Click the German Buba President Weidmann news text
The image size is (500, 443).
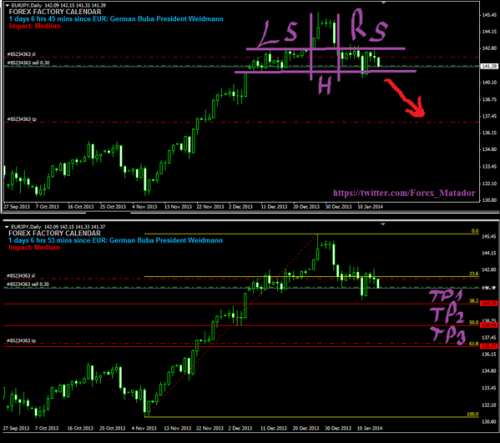tap(166, 19)
